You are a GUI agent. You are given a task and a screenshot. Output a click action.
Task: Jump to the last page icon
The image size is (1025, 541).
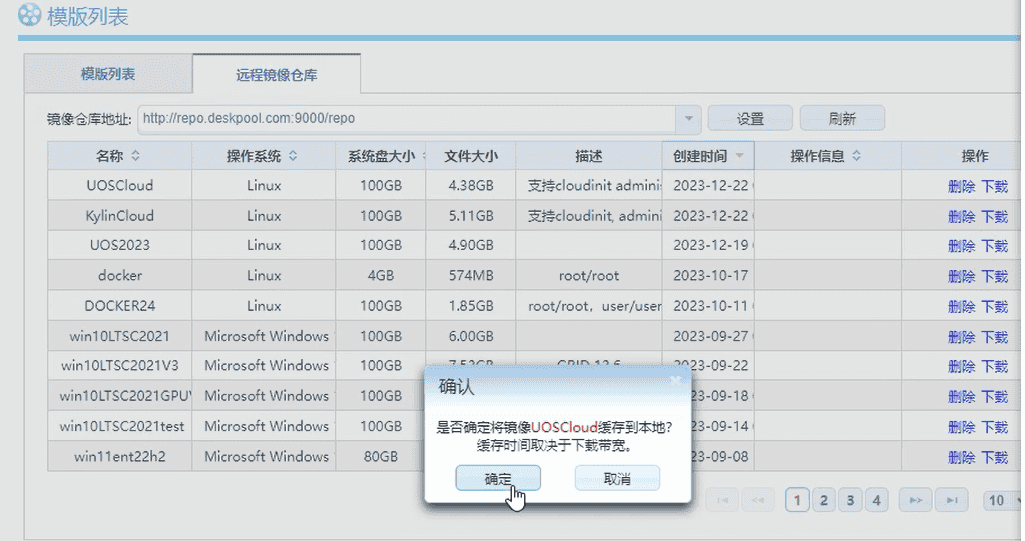951,500
